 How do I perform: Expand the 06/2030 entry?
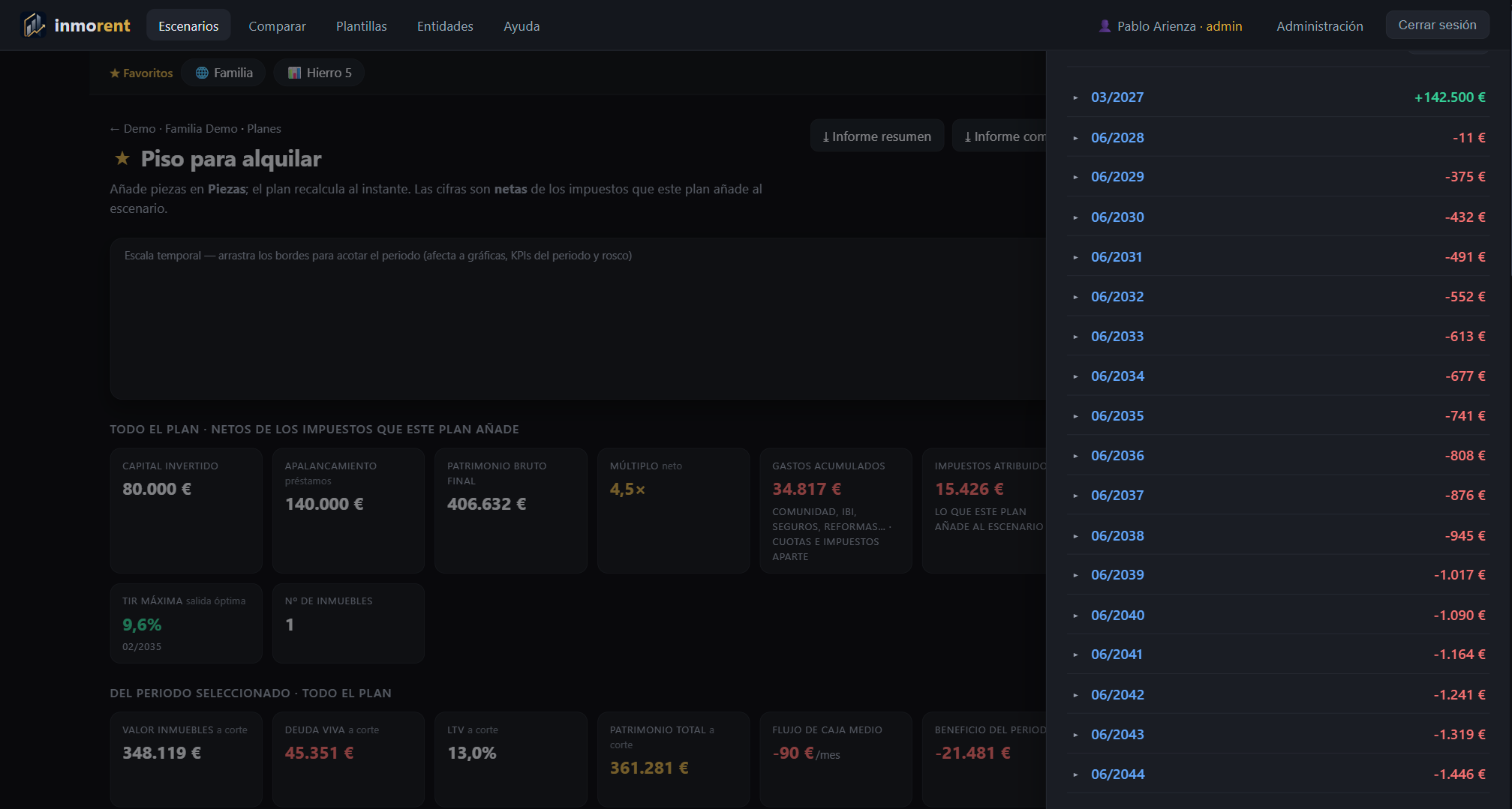[x=1277, y=217]
